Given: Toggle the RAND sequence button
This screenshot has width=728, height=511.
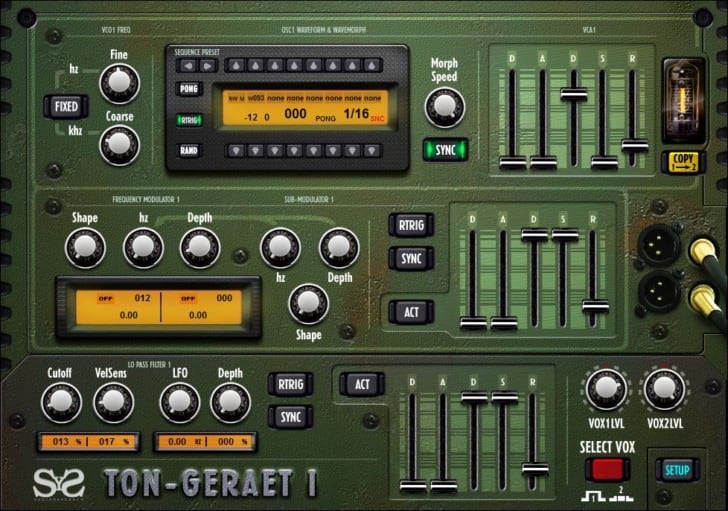Looking at the screenshot, I should [x=189, y=150].
